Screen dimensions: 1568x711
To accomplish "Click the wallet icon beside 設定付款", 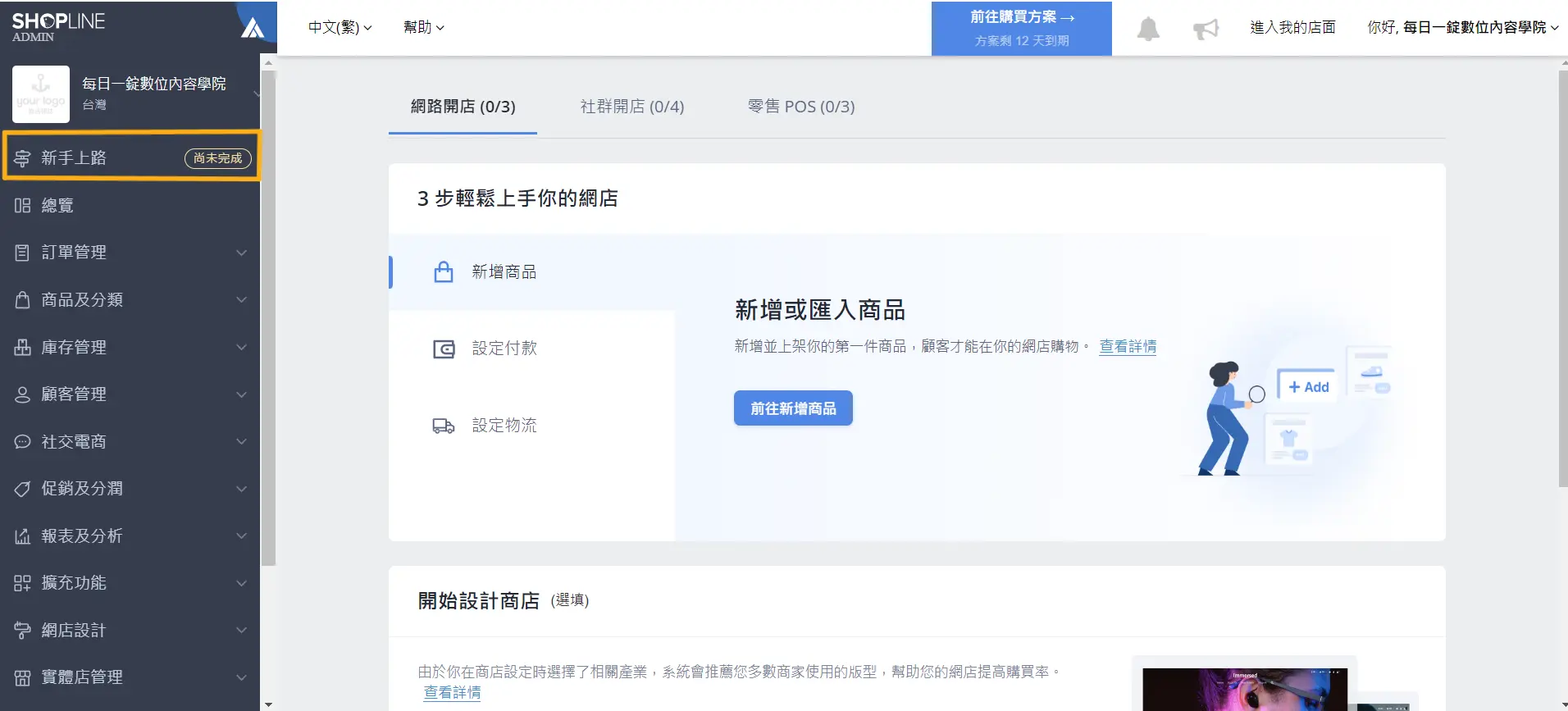I will [444, 349].
